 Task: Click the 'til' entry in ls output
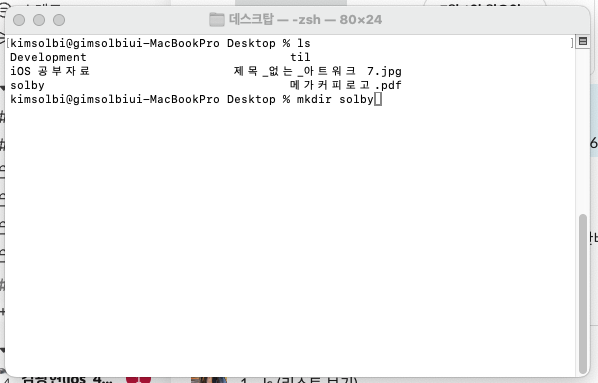(301, 57)
